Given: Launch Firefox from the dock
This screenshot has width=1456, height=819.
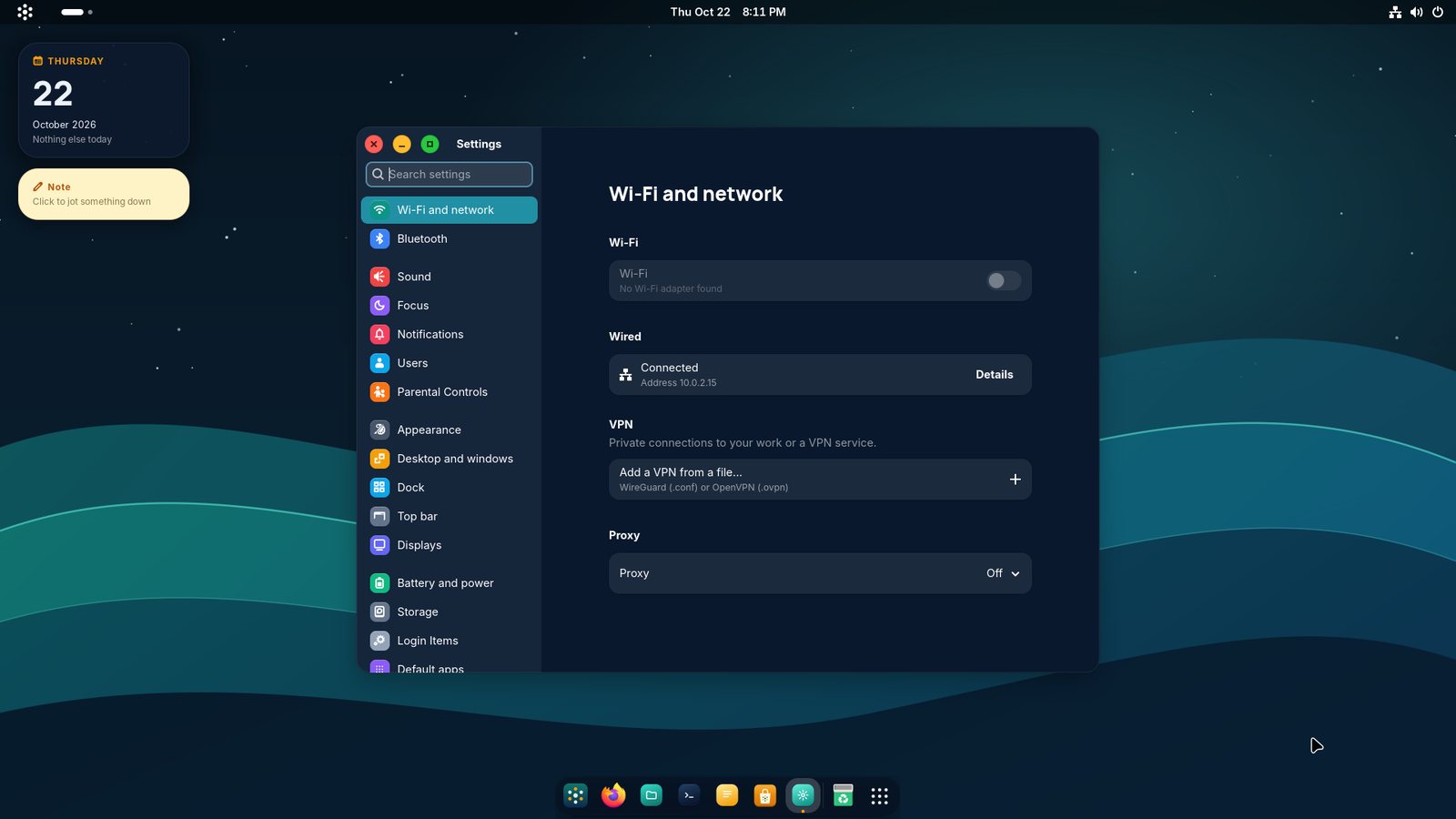Looking at the screenshot, I should tap(613, 795).
